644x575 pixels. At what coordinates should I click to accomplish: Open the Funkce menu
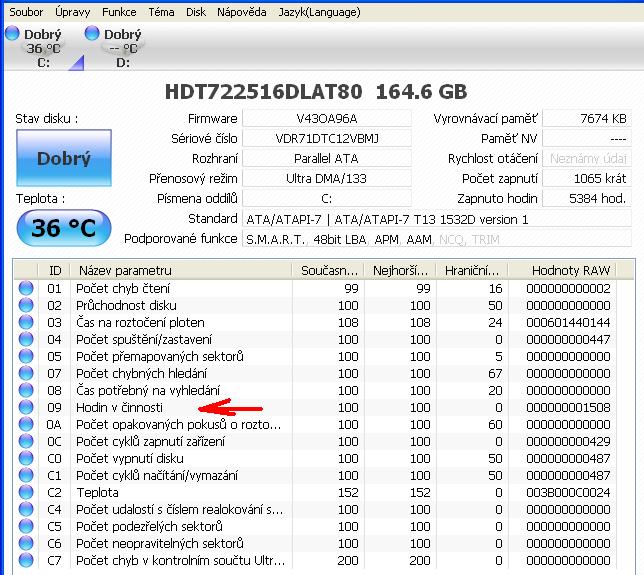coord(119,12)
